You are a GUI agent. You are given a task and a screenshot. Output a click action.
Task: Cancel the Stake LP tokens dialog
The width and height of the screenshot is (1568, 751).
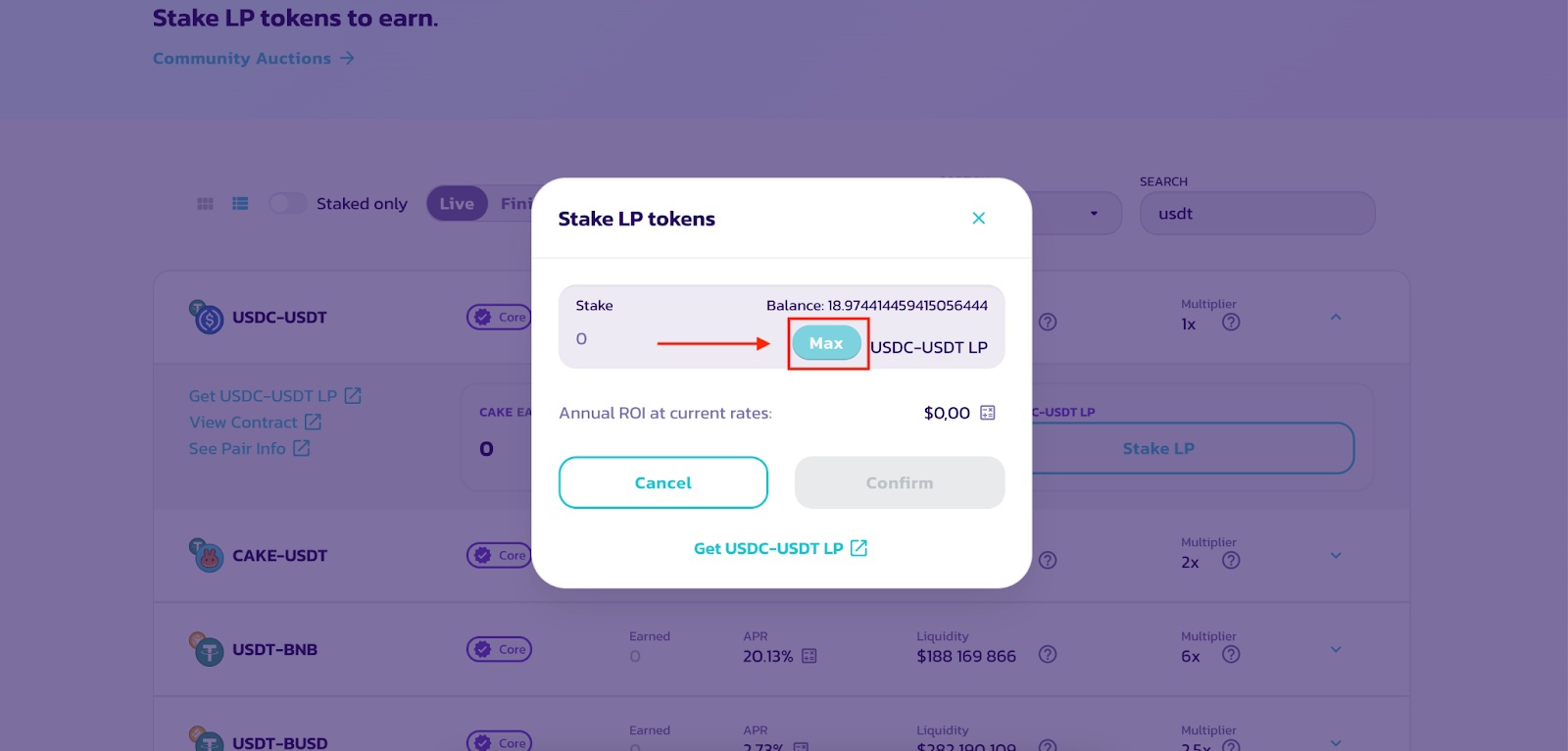[663, 482]
